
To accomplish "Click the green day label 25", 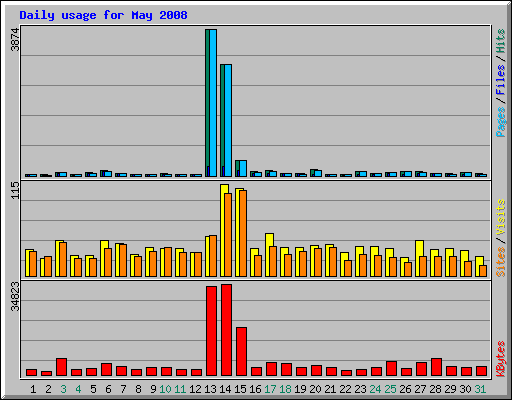I will (x=390, y=389).
